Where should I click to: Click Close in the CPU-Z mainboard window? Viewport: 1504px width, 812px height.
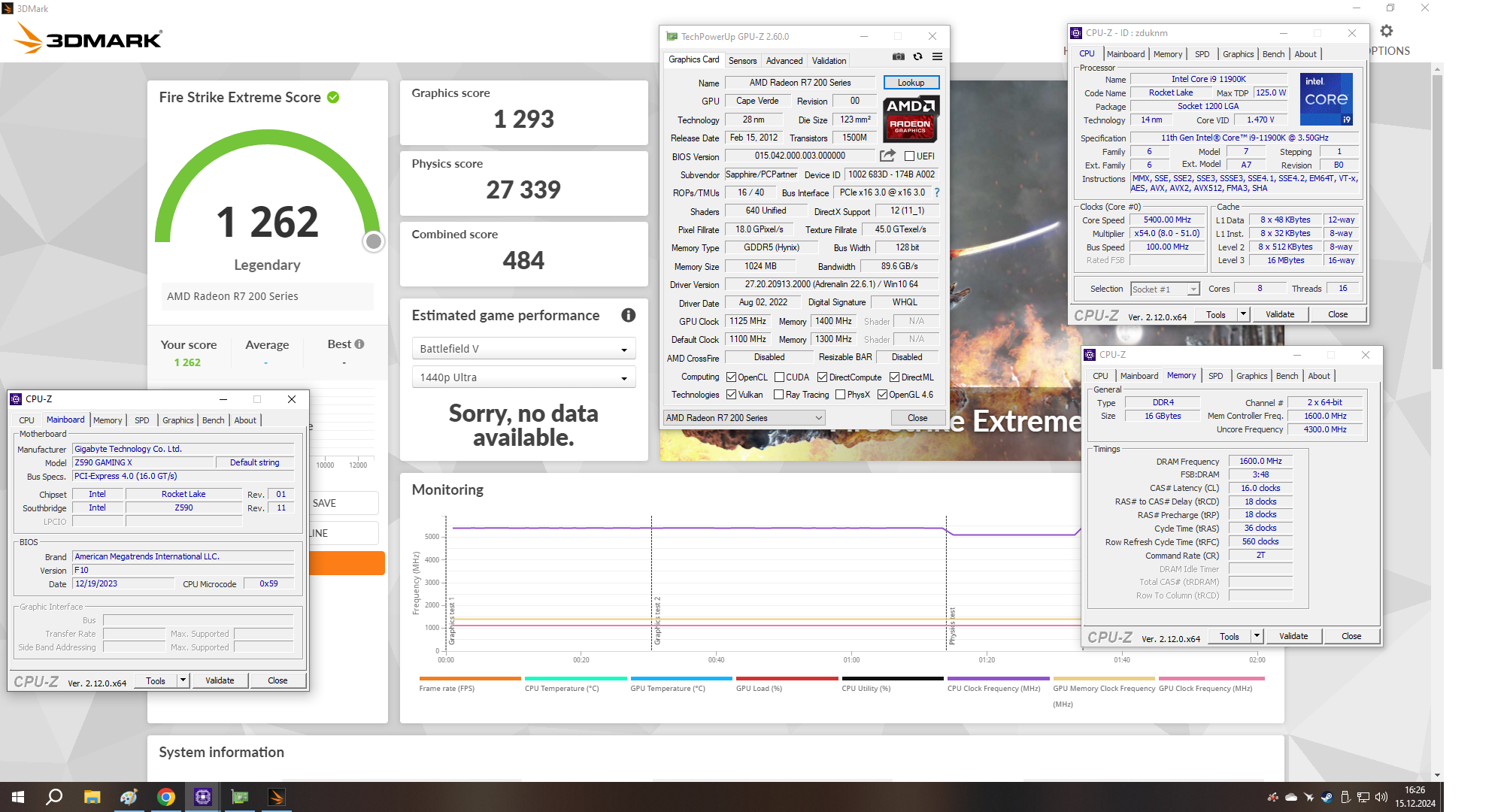[277, 680]
